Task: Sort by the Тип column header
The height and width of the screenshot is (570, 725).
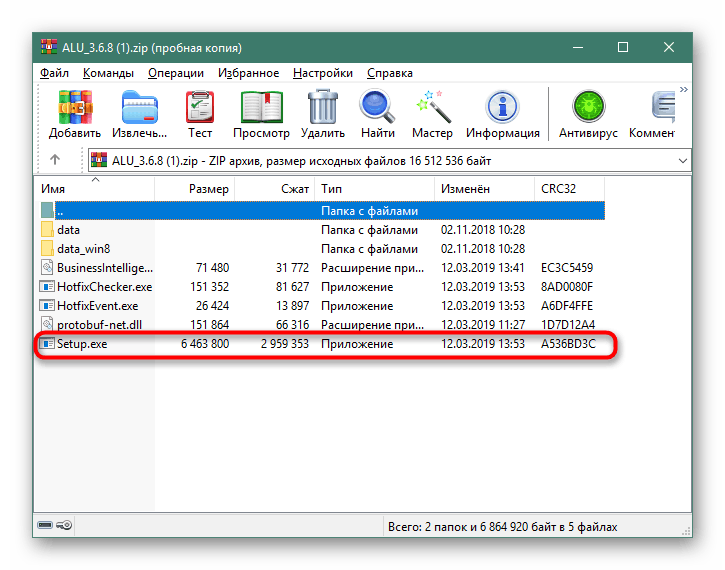Action: (x=375, y=189)
